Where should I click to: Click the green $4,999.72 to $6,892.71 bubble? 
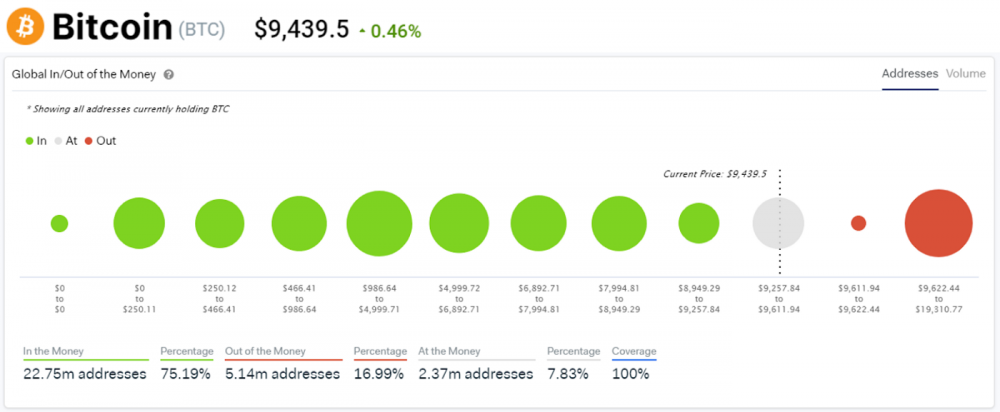[459, 223]
